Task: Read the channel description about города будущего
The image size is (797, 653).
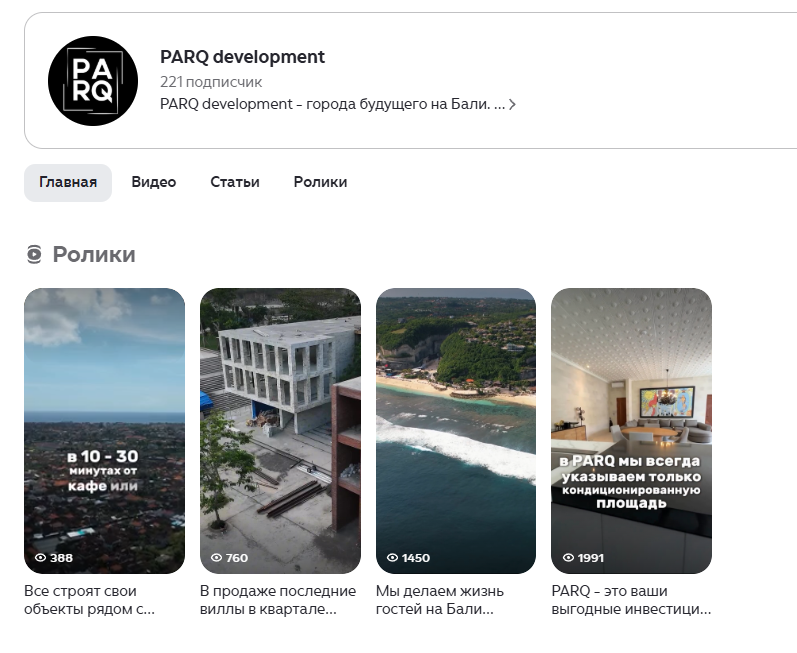Action: pyautogui.click(x=332, y=104)
